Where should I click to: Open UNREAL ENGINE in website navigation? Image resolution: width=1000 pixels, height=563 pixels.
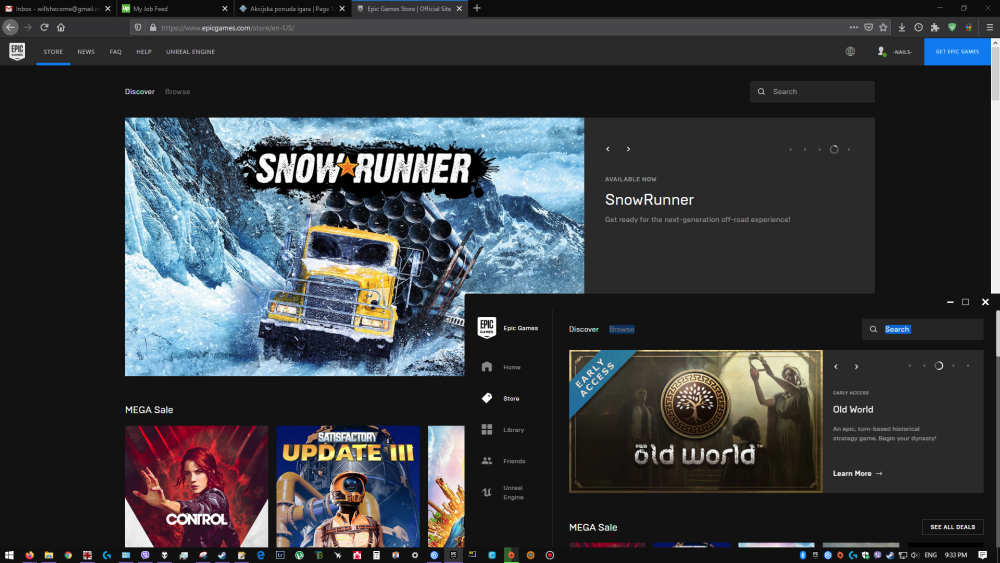(x=190, y=52)
